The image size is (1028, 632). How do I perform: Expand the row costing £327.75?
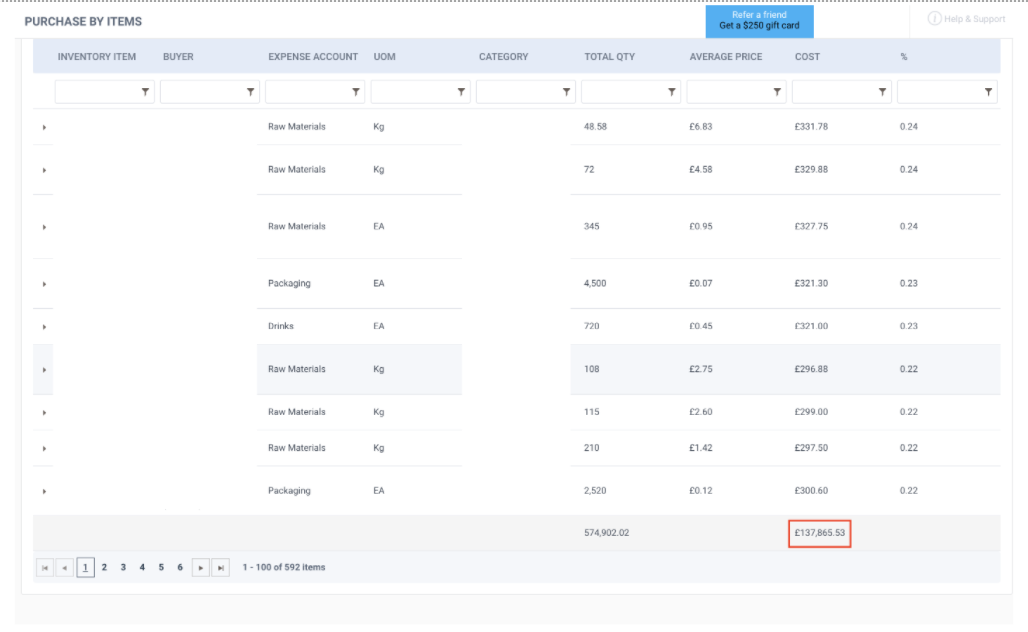click(45, 227)
